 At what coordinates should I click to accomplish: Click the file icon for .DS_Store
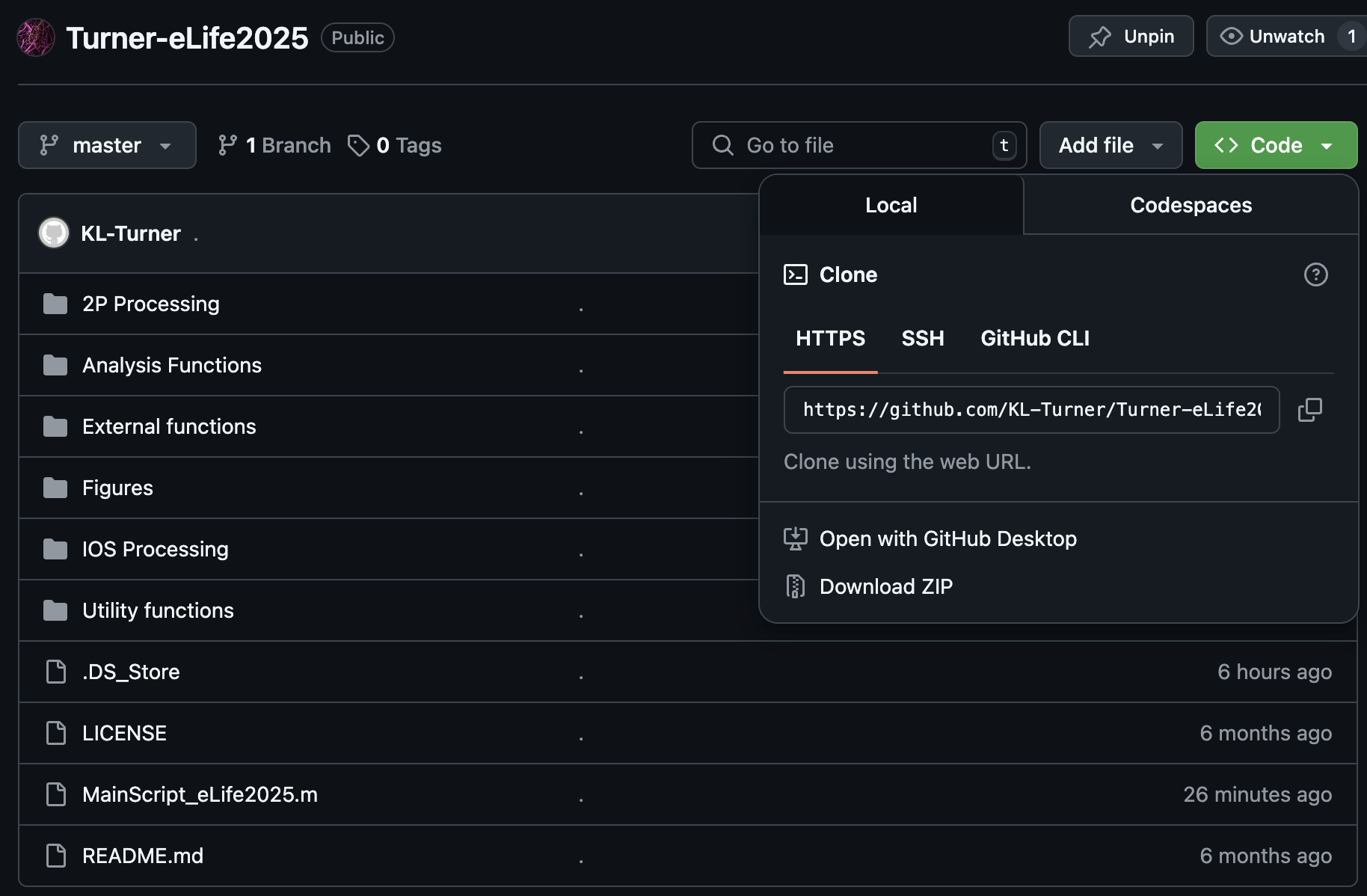56,672
